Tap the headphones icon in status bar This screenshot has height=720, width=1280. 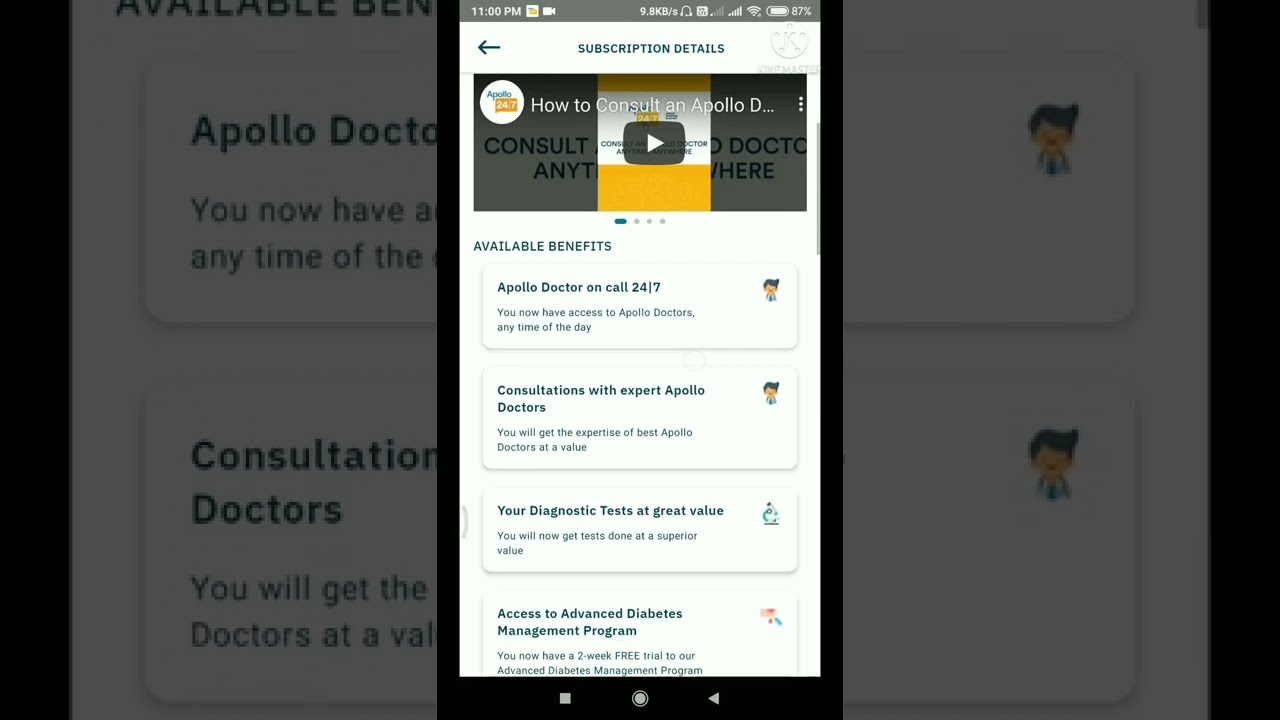pyautogui.click(x=687, y=11)
